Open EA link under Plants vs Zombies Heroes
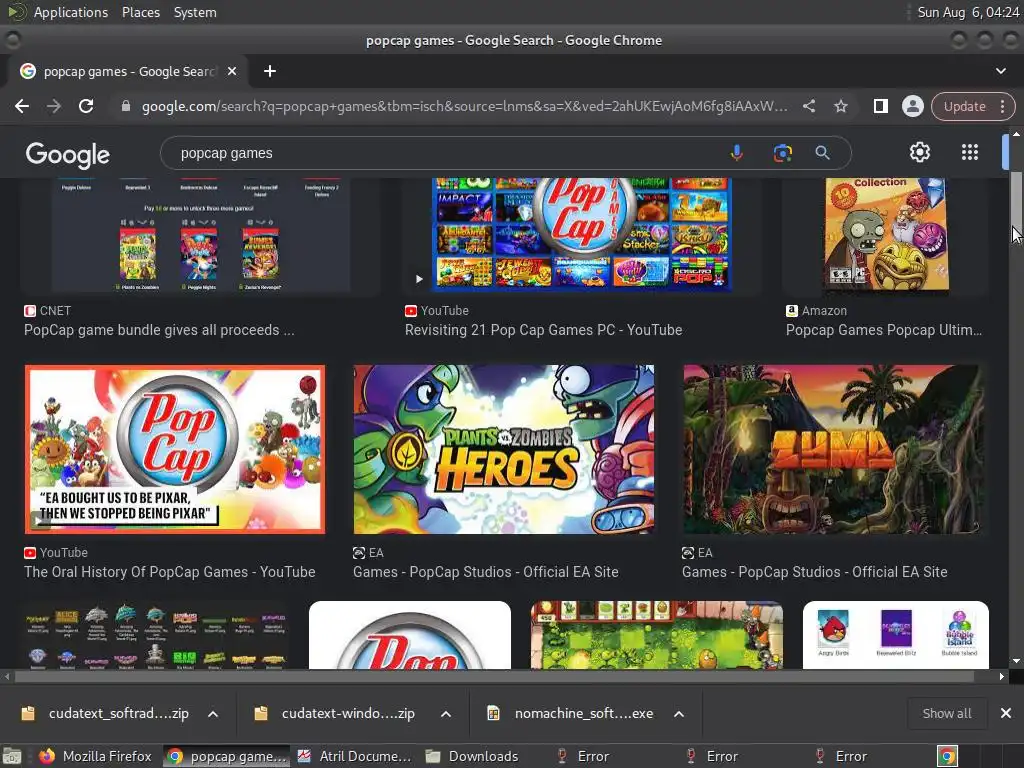 pyautogui.click(x=486, y=572)
